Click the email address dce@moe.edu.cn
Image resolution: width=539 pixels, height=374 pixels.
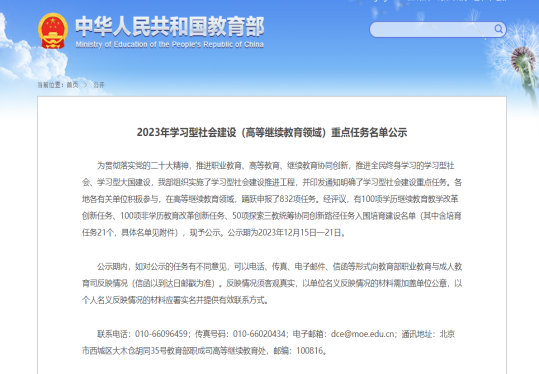pyautogui.click(x=362, y=334)
